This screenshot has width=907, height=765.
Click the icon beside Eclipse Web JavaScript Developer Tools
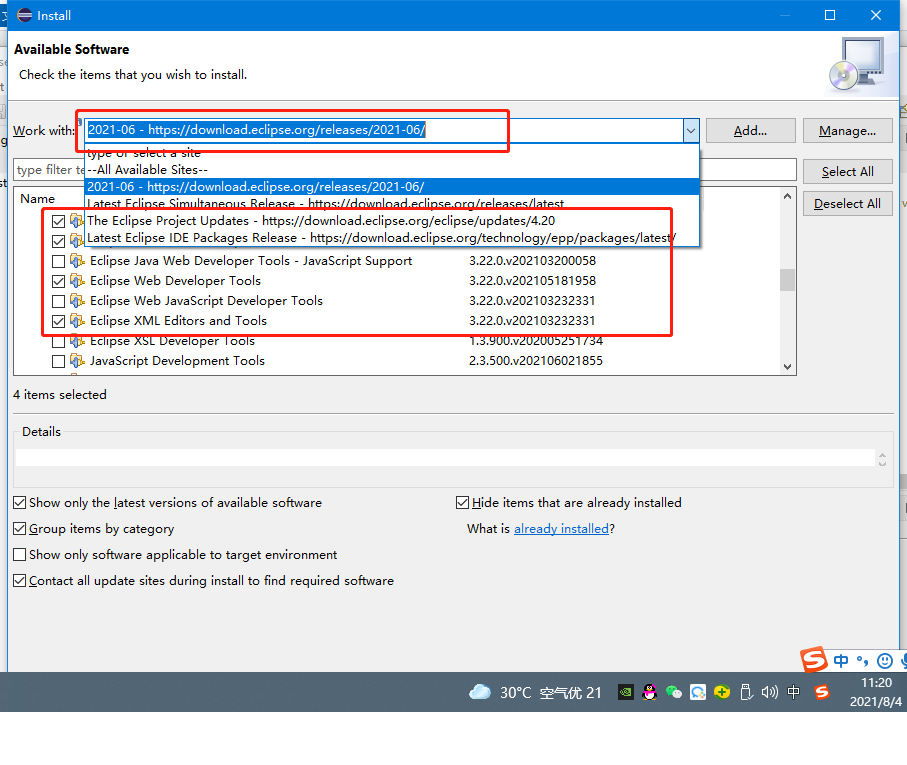click(x=77, y=301)
